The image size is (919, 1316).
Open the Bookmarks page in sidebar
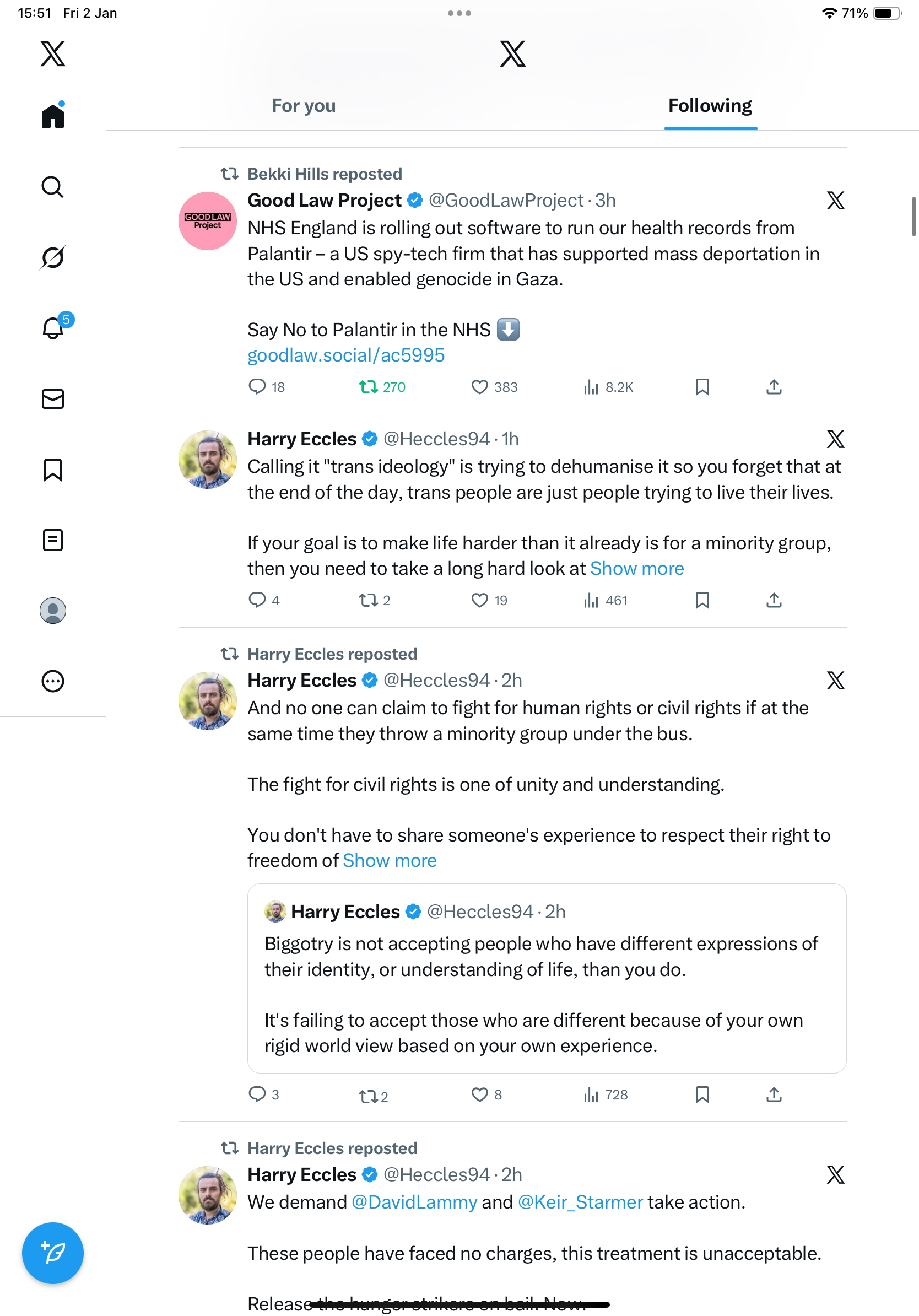click(53, 470)
